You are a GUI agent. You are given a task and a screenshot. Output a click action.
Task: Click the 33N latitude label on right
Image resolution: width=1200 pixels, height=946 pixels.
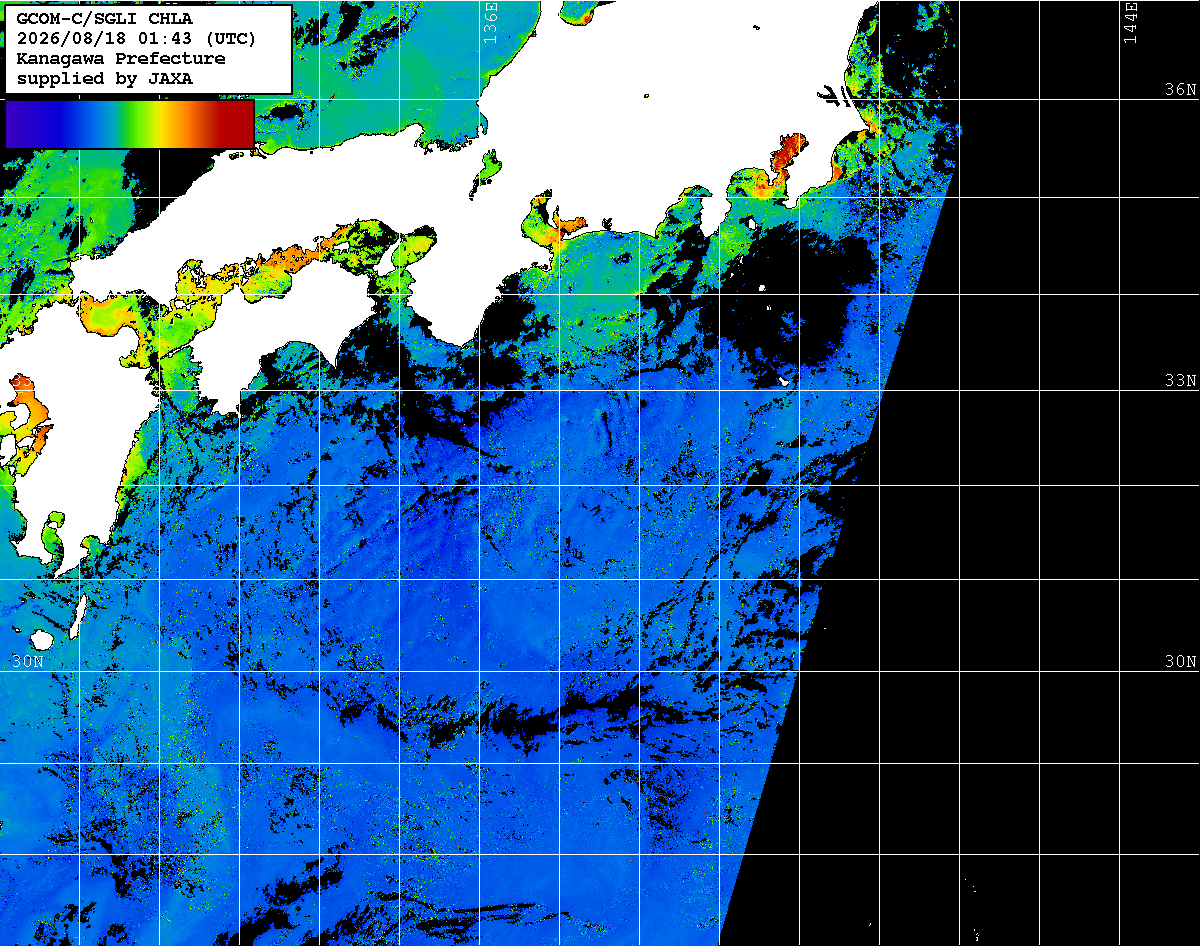1180,380
